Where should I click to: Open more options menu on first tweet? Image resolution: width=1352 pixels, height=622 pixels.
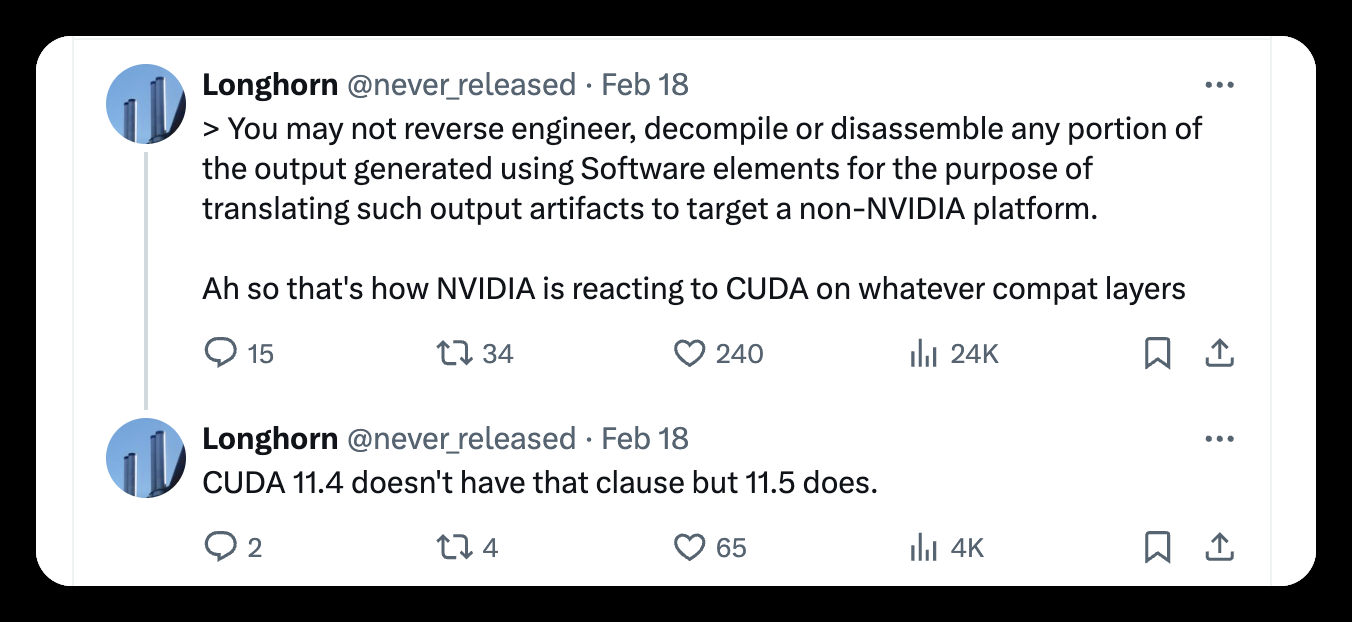click(1220, 85)
